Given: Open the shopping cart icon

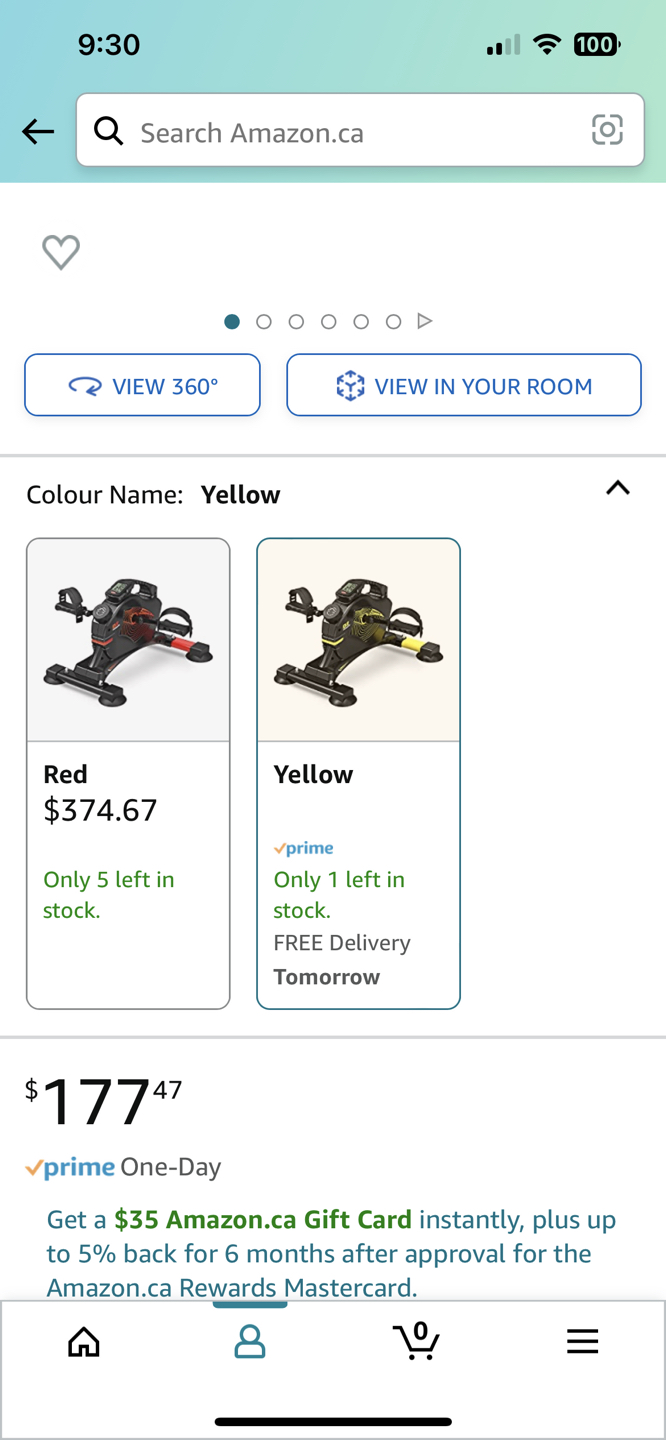Looking at the screenshot, I should [416, 1340].
